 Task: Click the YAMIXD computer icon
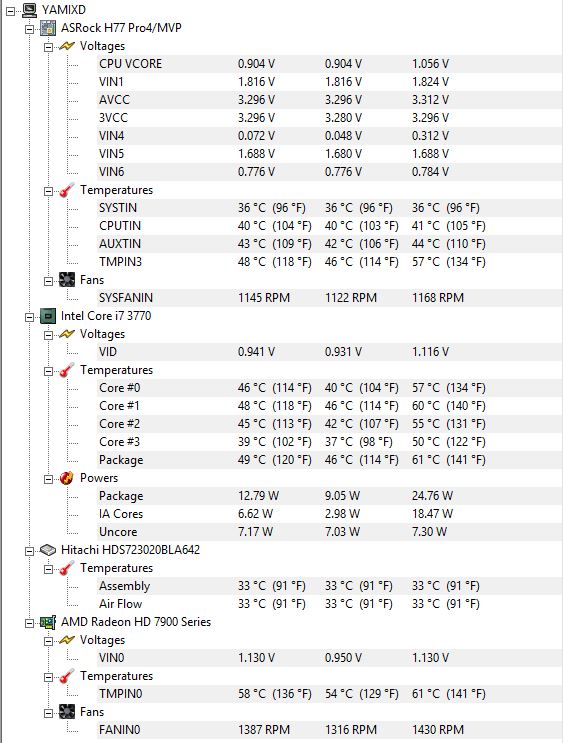pos(29,10)
